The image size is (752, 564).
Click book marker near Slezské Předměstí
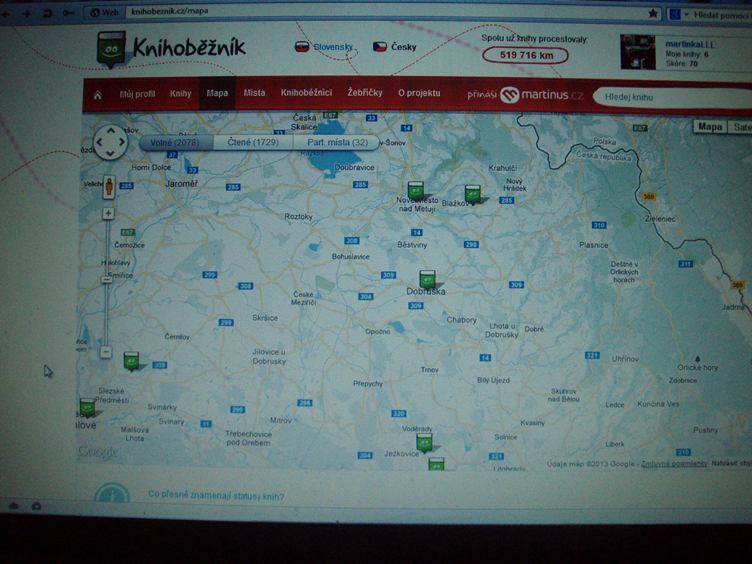[x=87, y=408]
